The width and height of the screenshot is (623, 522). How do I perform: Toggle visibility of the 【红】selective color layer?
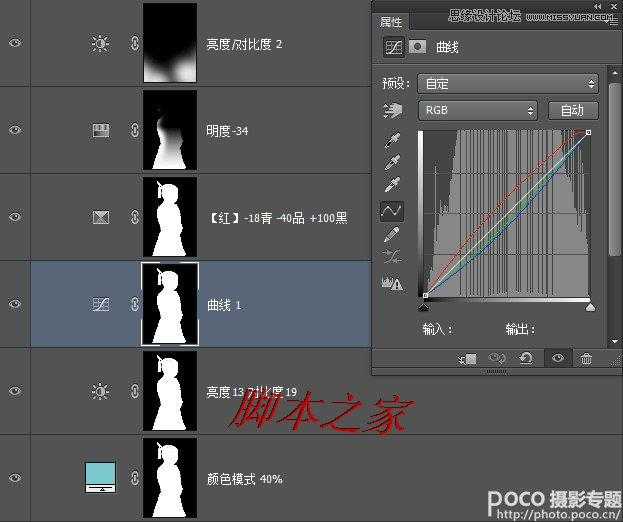(x=15, y=217)
